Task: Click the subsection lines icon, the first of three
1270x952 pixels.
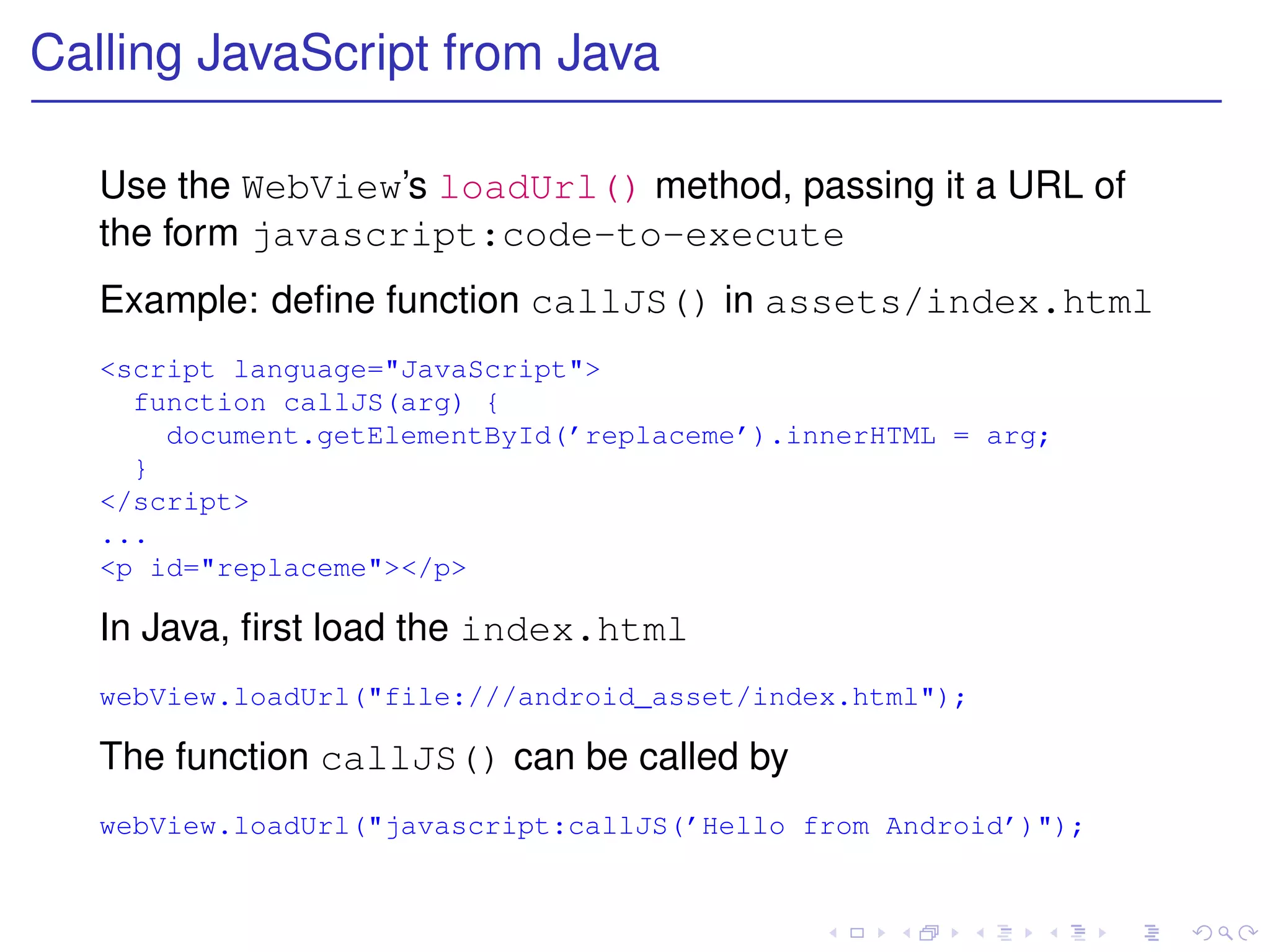Action: click(1005, 933)
